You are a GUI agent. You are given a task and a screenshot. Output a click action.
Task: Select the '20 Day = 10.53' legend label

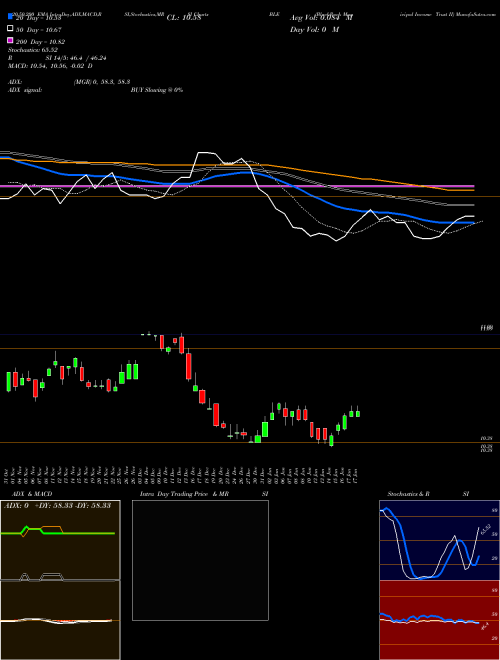pyautogui.click(x=39, y=18)
